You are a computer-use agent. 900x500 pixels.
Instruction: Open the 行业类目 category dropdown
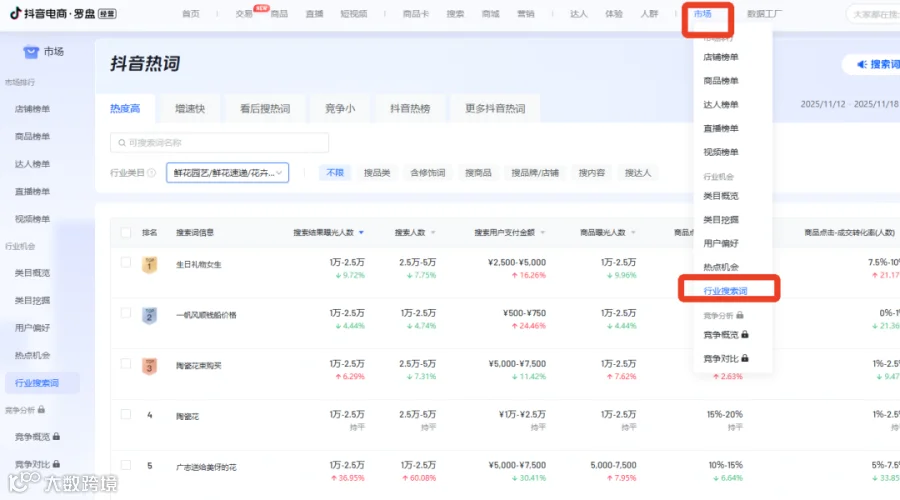coord(227,173)
